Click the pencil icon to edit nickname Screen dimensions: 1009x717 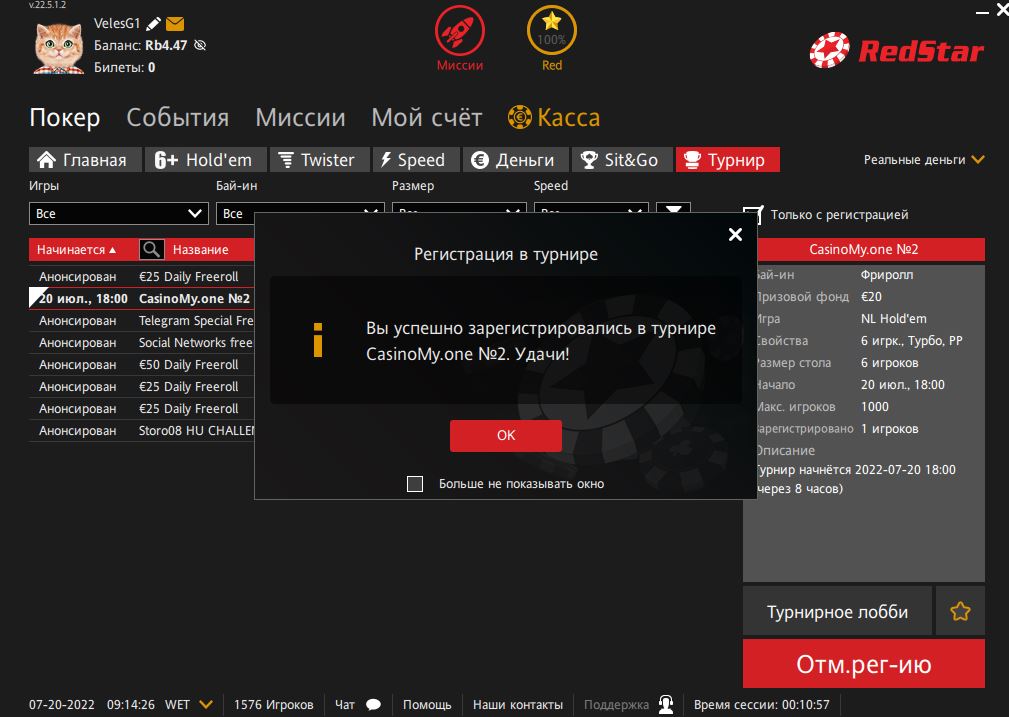pyautogui.click(x=153, y=24)
